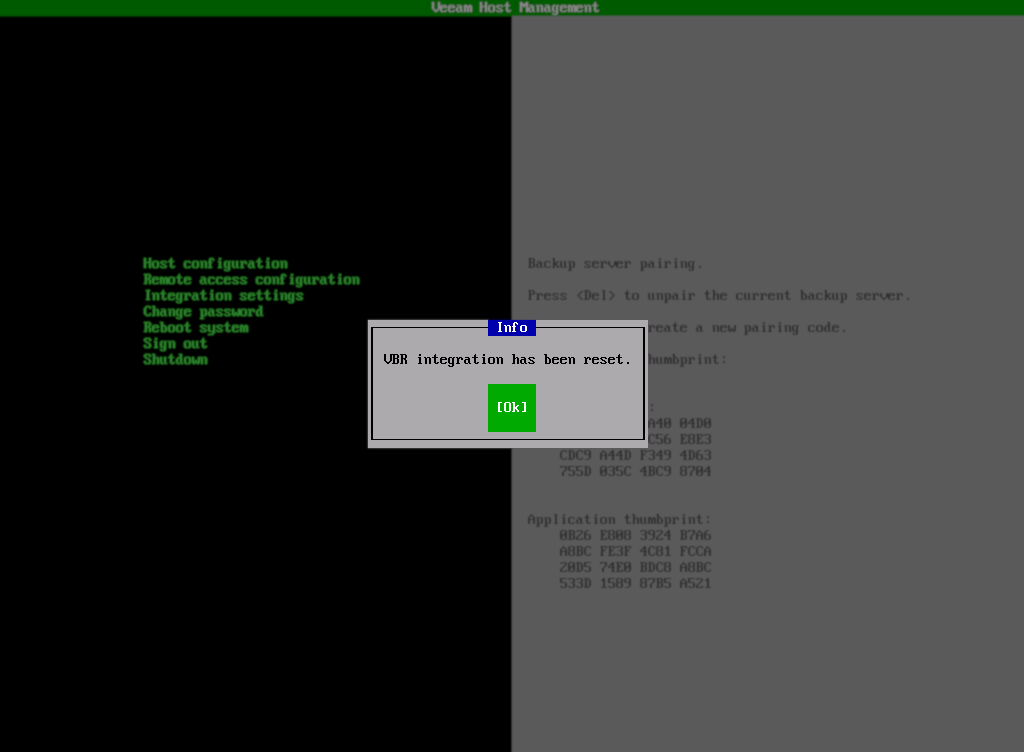Click the unpair instruction text line
The height and width of the screenshot is (752, 1024).
pyautogui.click(x=716, y=295)
